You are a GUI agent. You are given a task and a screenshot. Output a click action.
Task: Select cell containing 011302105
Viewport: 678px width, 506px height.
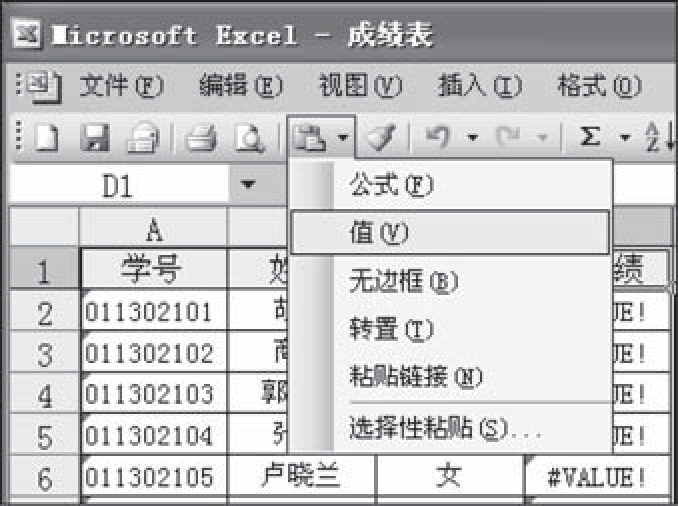(x=154, y=476)
